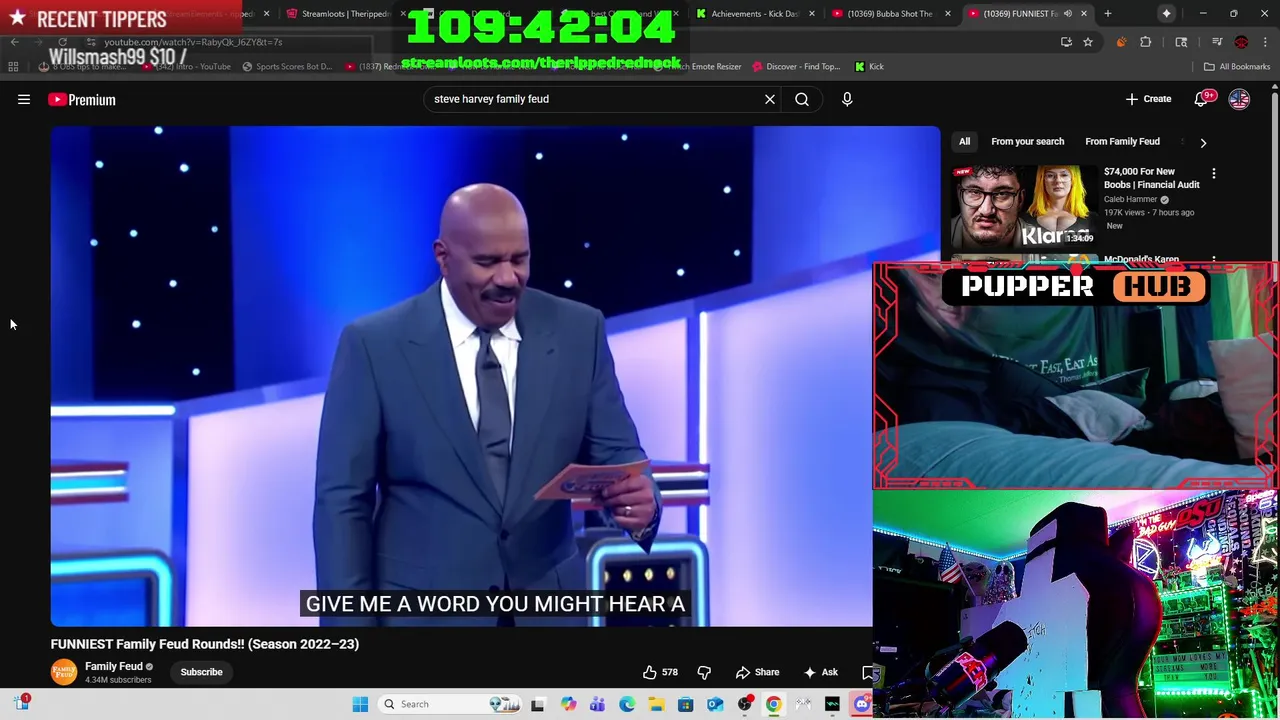This screenshot has width=1280, height=720.
Task: Switch to the Streamloots browser tab
Action: pyautogui.click(x=345, y=14)
